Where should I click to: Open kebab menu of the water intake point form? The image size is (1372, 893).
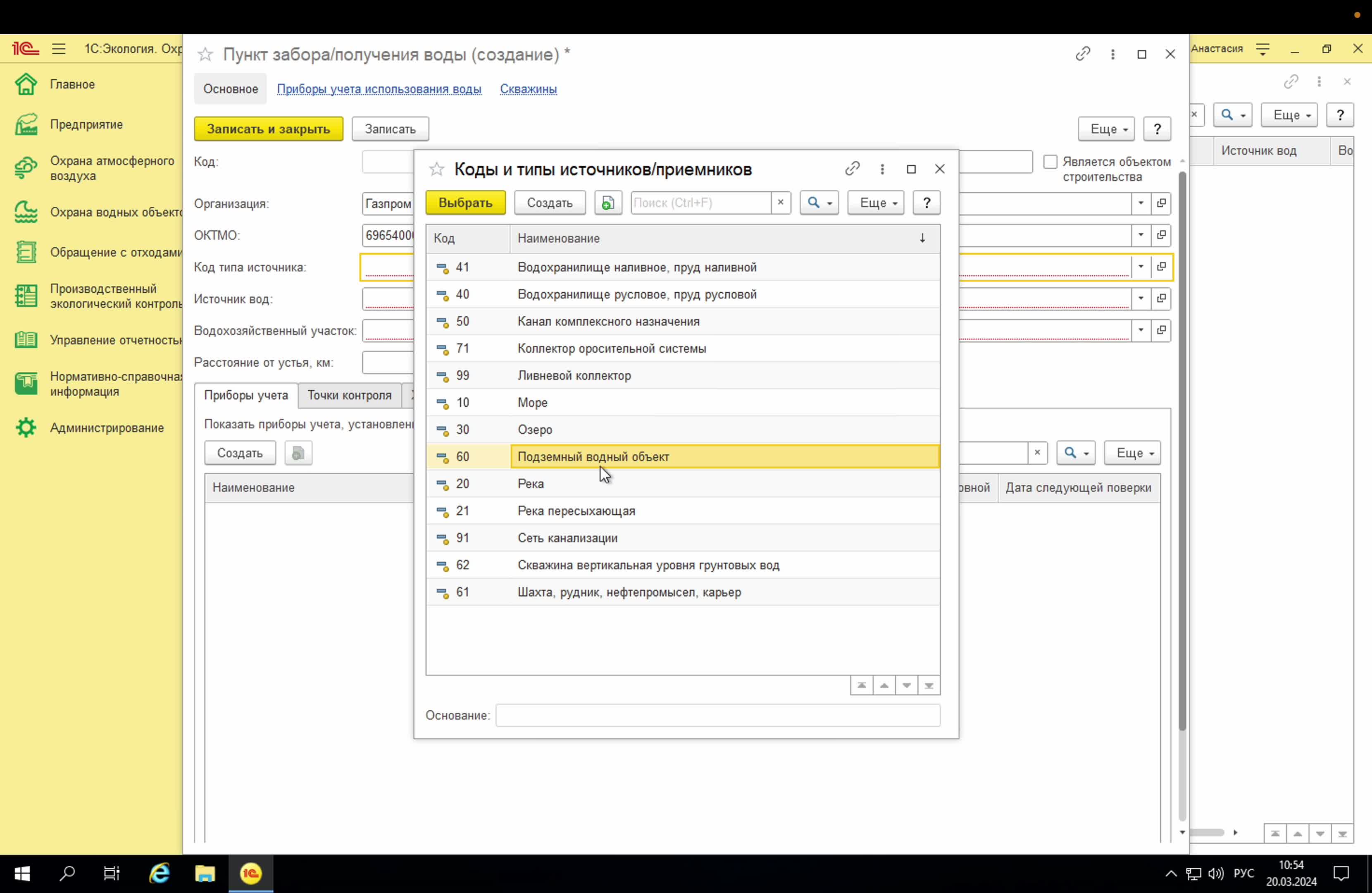[1112, 54]
